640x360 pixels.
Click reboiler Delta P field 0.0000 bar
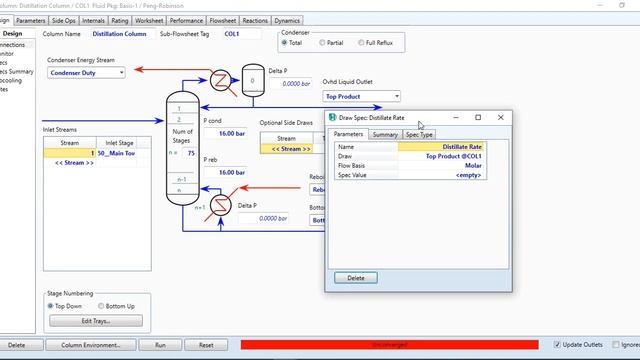tap(264, 218)
